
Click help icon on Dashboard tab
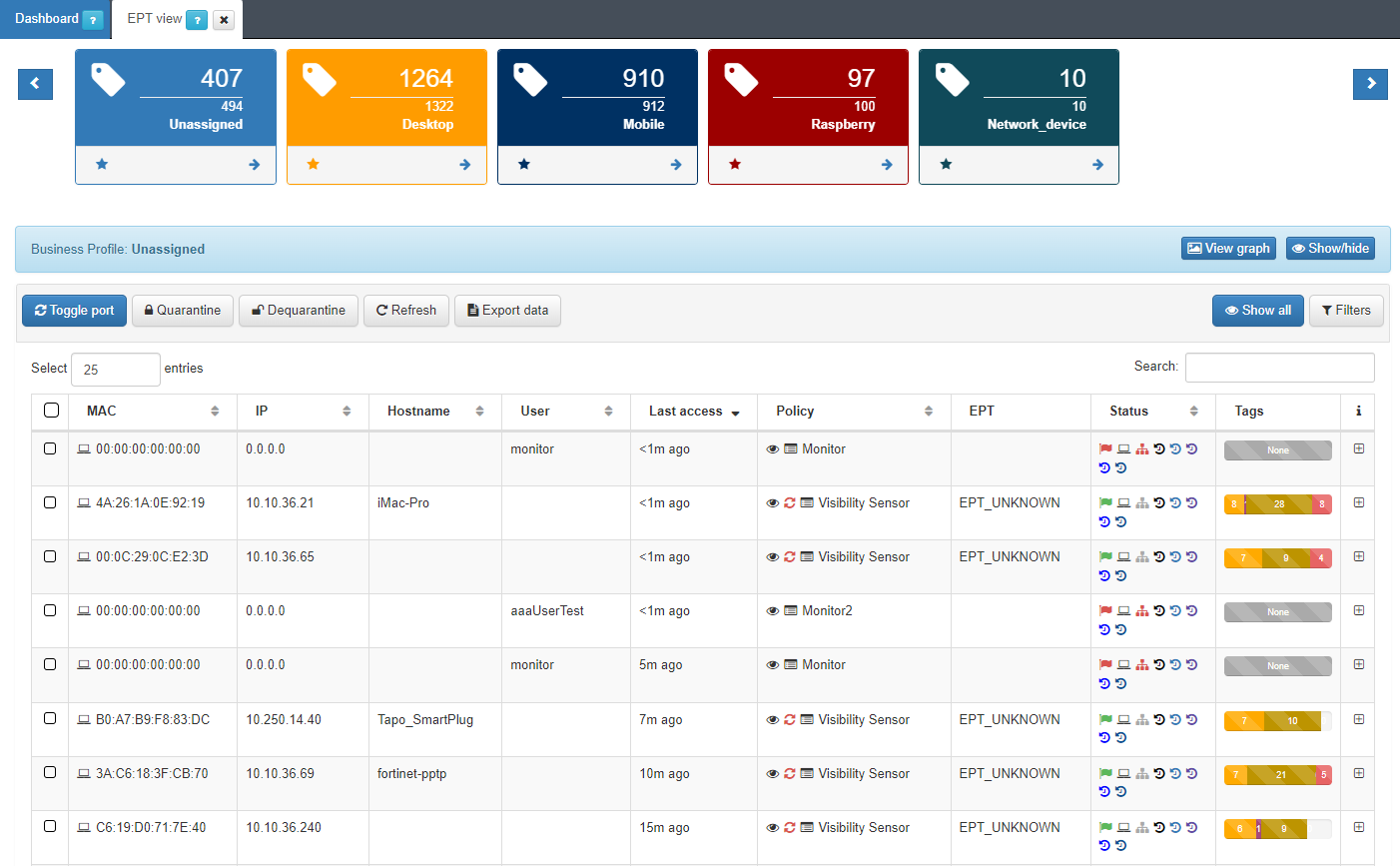click(x=93, y=20)
